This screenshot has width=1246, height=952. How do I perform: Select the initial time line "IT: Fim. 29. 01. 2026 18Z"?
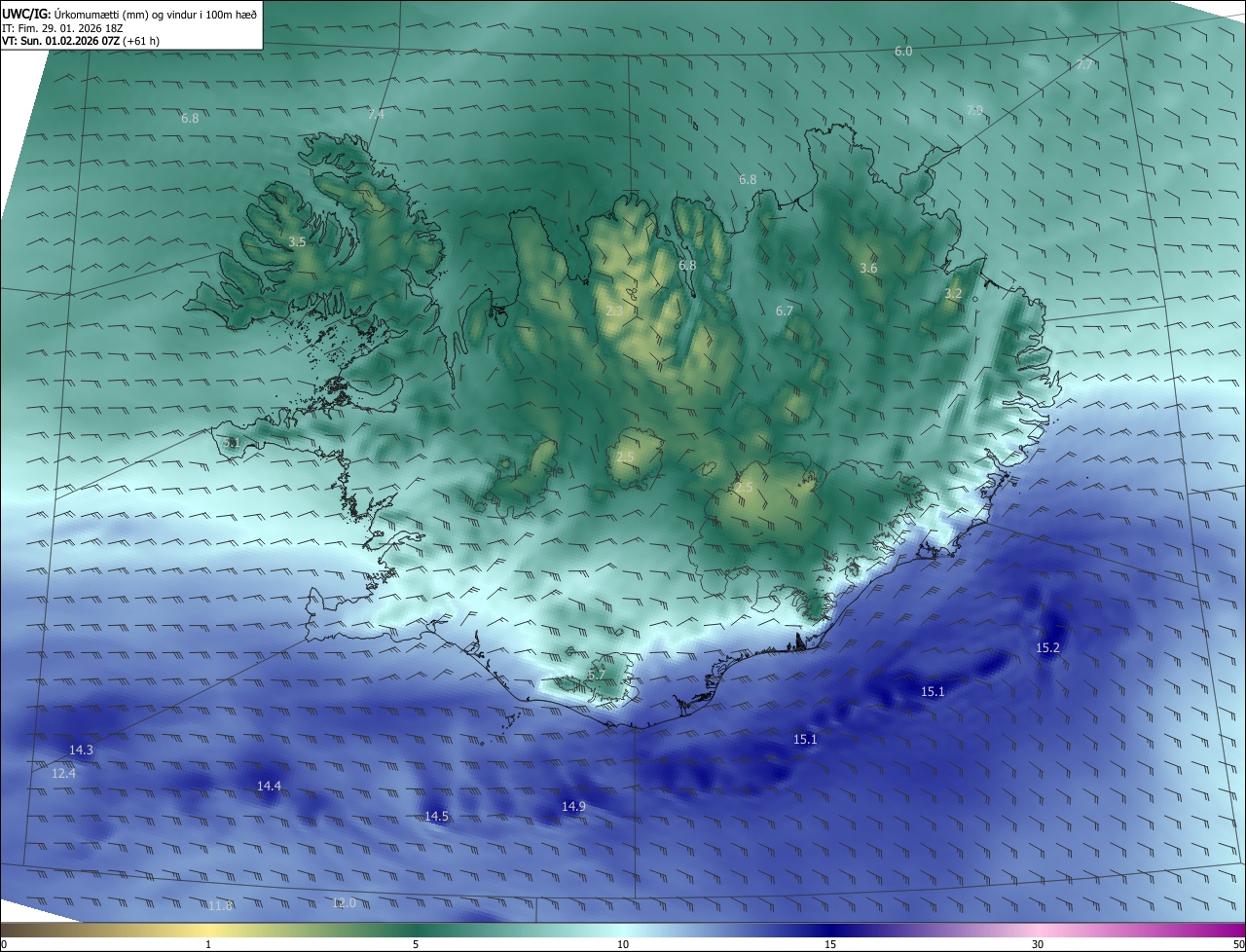coord(62,28)
